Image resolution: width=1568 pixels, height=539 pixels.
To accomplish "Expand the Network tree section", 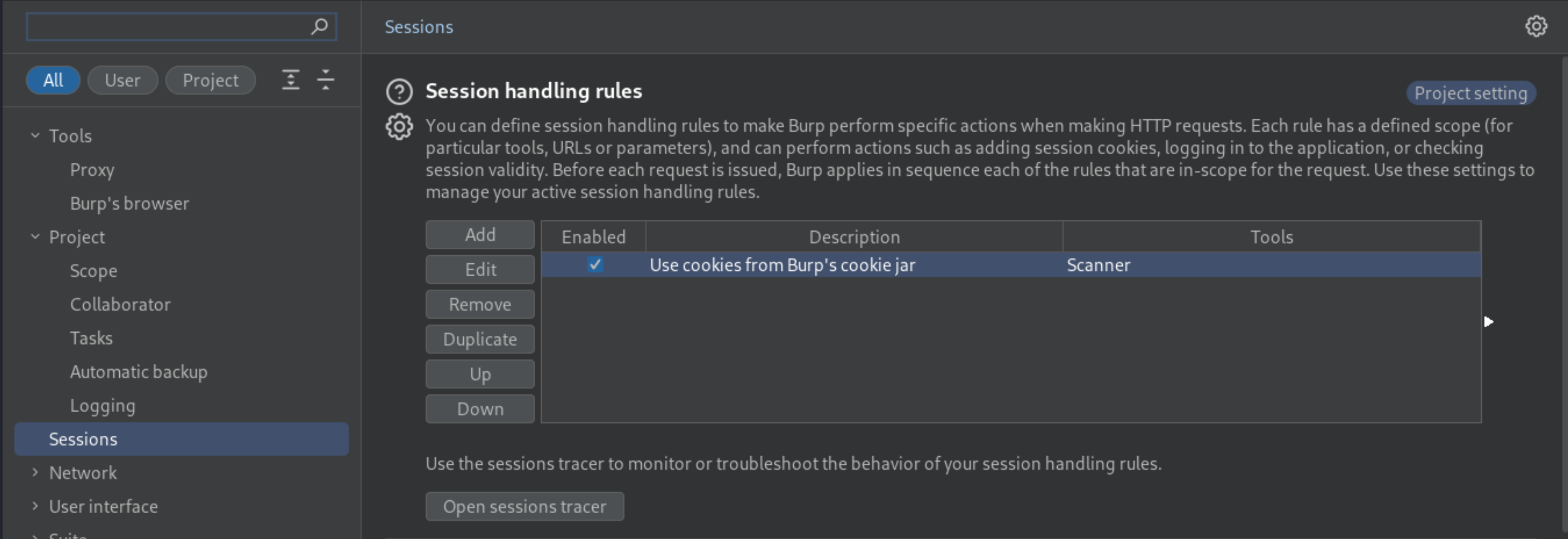I will click(x=35, y=472).
